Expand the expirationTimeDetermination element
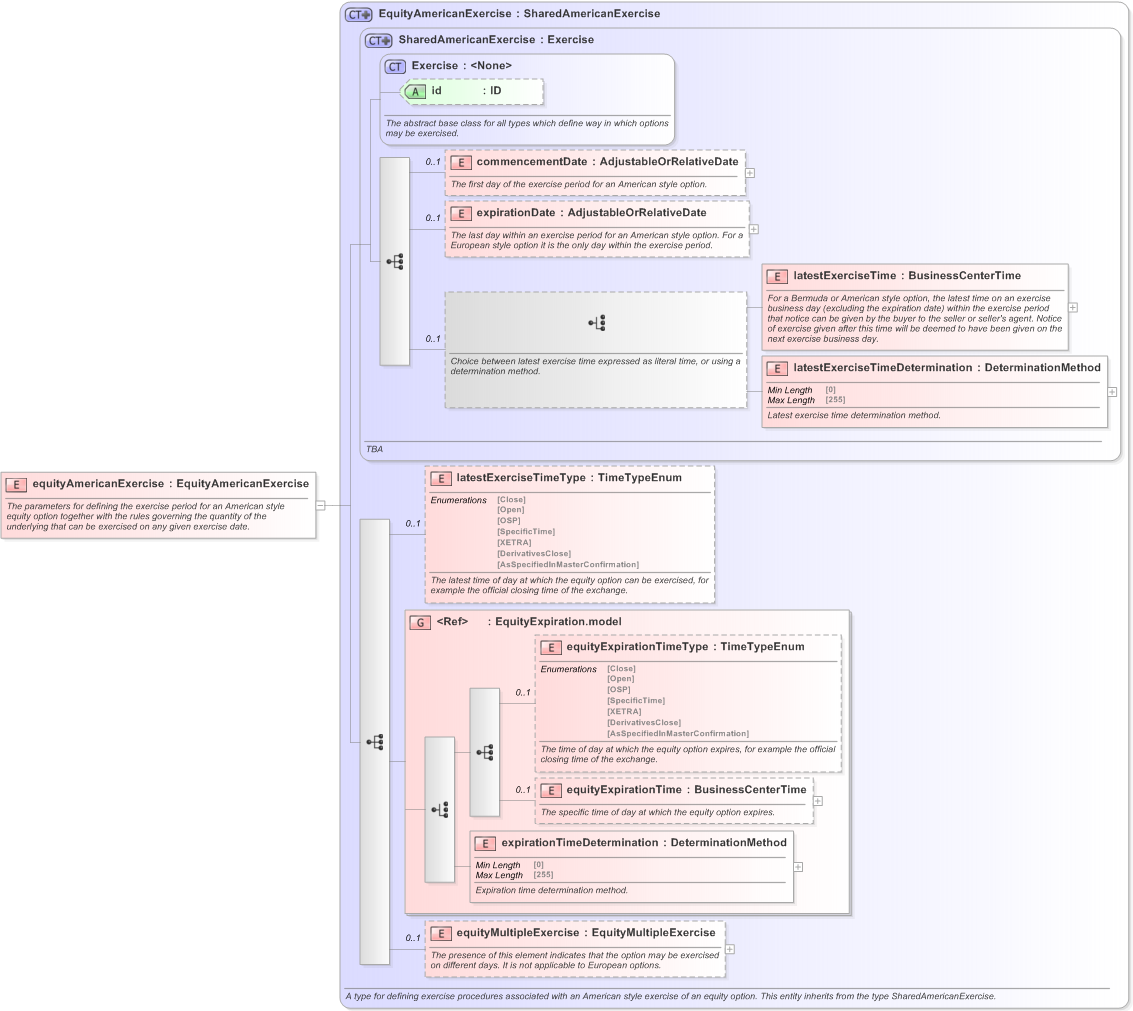The image size is (1133, 1011). pyautogui.click(x=798, y=867)
